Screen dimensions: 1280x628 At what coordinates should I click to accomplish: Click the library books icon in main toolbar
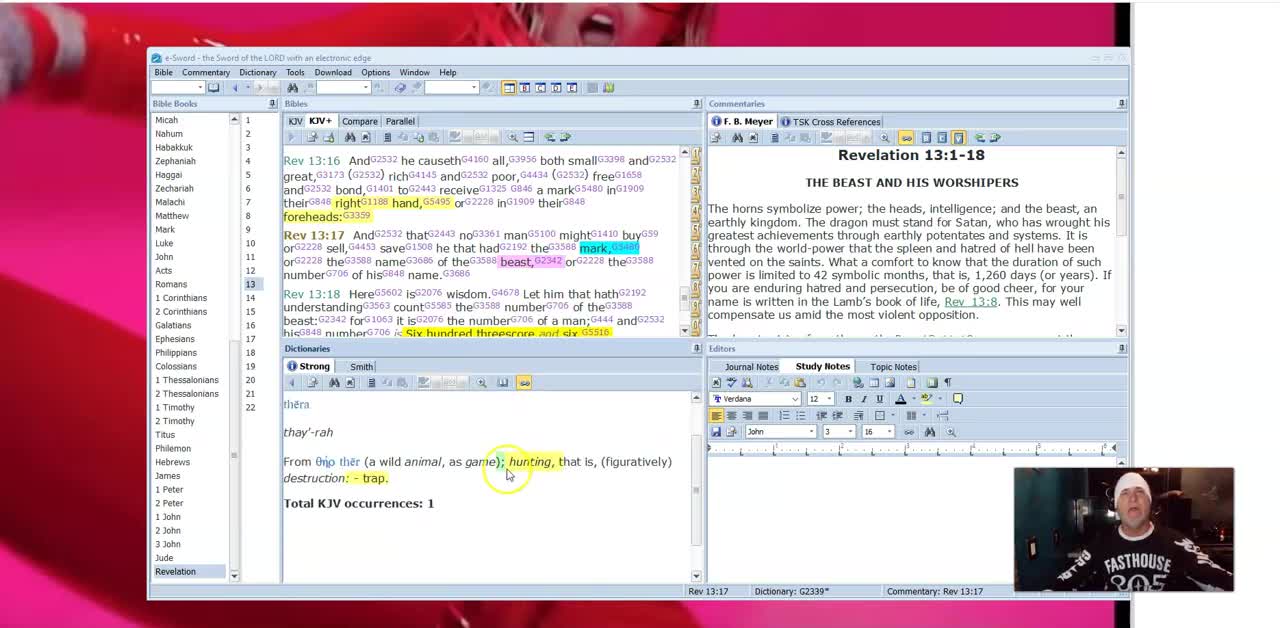coord(608,88)
